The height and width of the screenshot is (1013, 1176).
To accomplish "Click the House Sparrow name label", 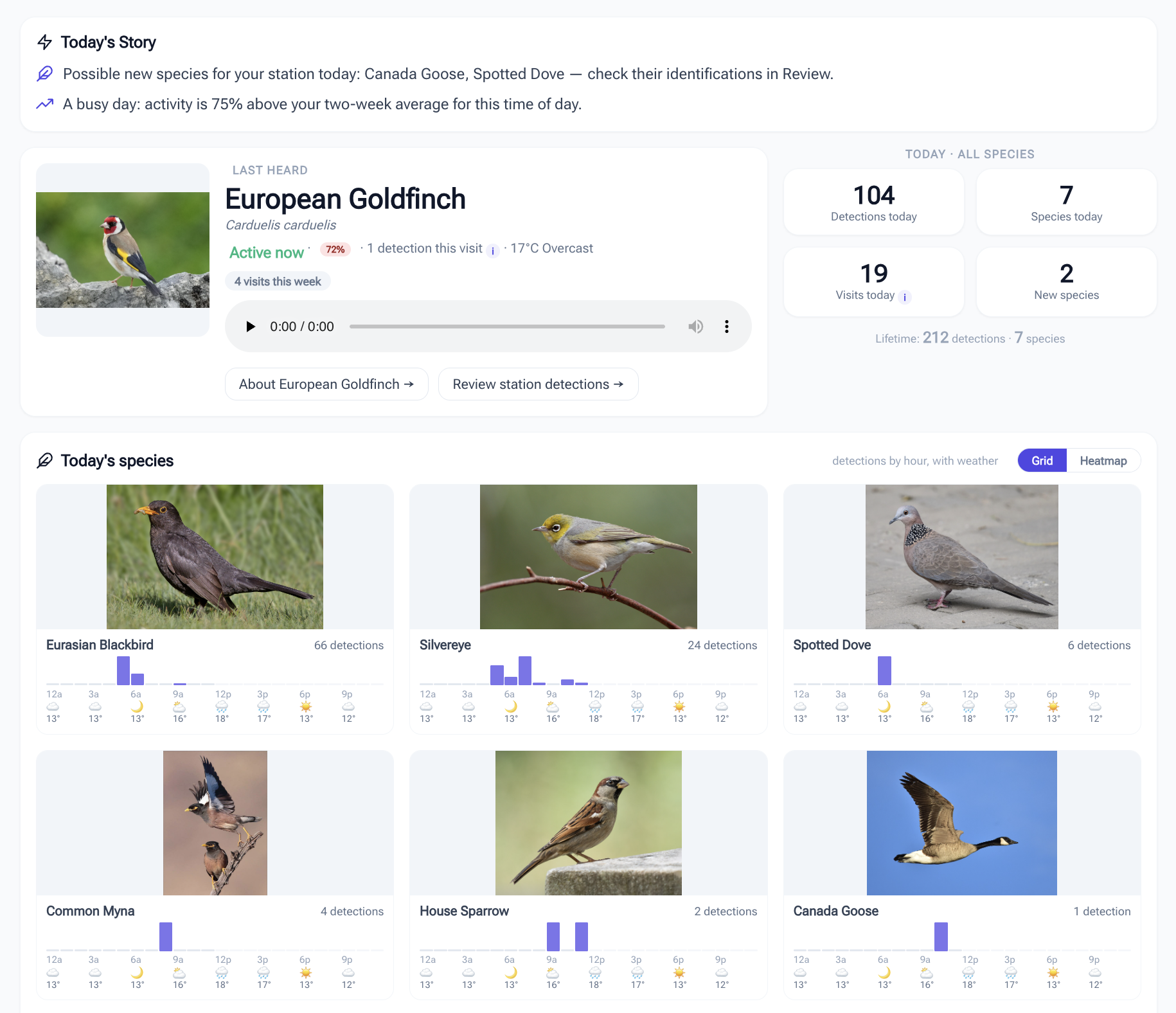I will click(x=464, y=911).
